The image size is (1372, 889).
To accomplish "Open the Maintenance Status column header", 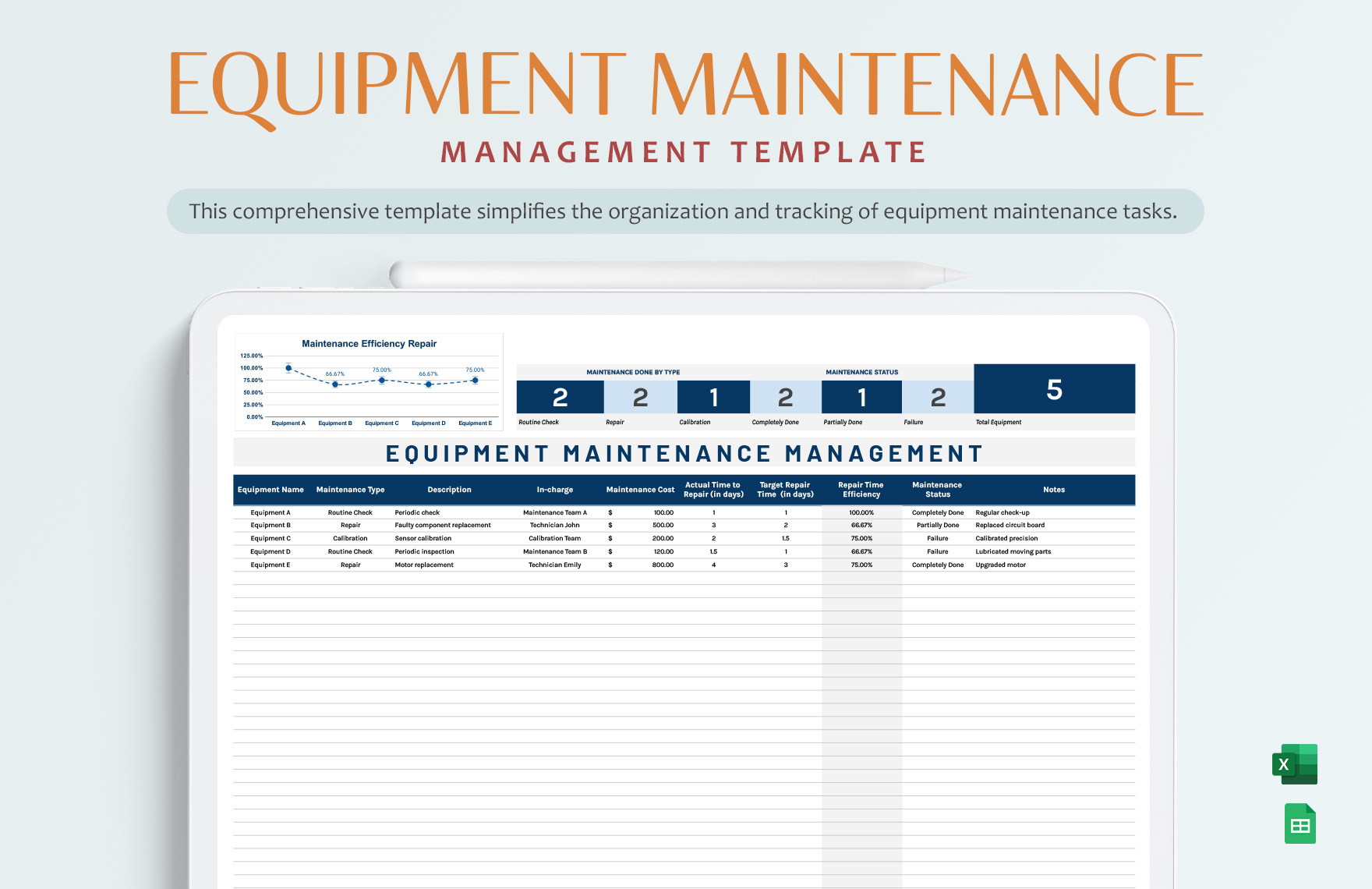I will point(936,490).
